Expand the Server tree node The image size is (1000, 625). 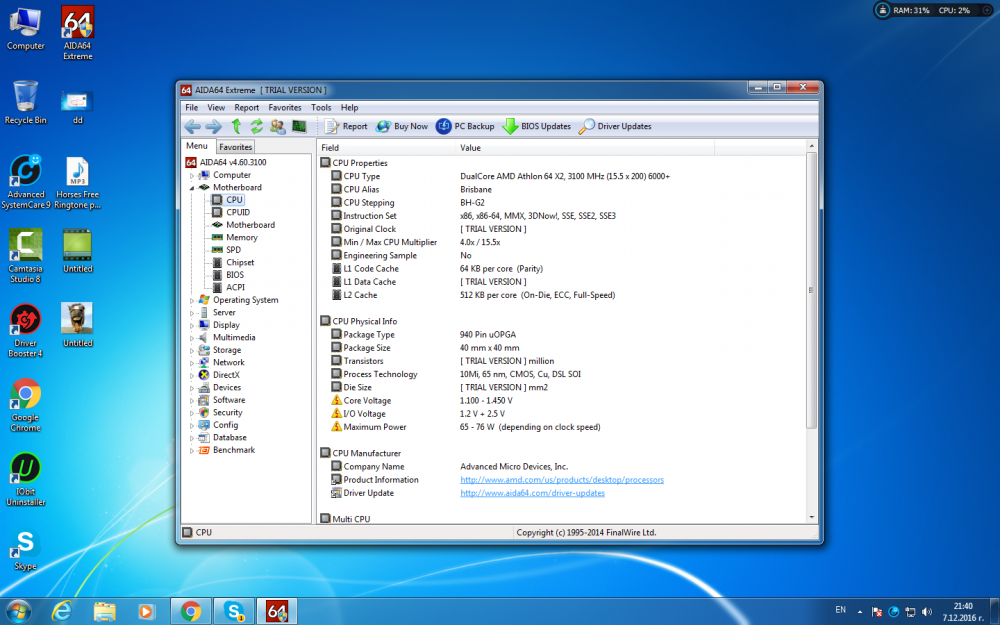191,312
